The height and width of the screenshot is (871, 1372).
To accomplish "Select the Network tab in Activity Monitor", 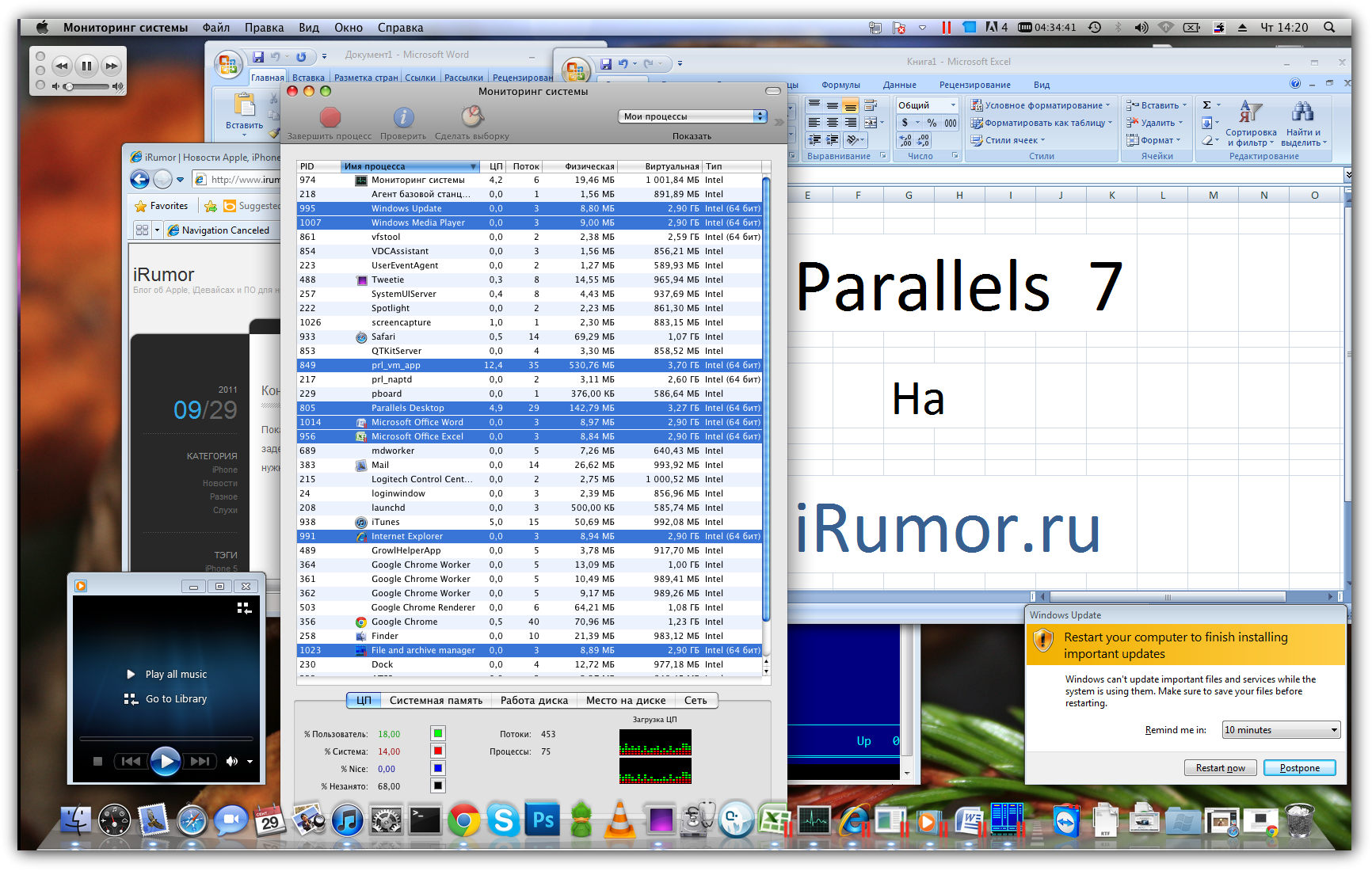I will coord(696,700).
